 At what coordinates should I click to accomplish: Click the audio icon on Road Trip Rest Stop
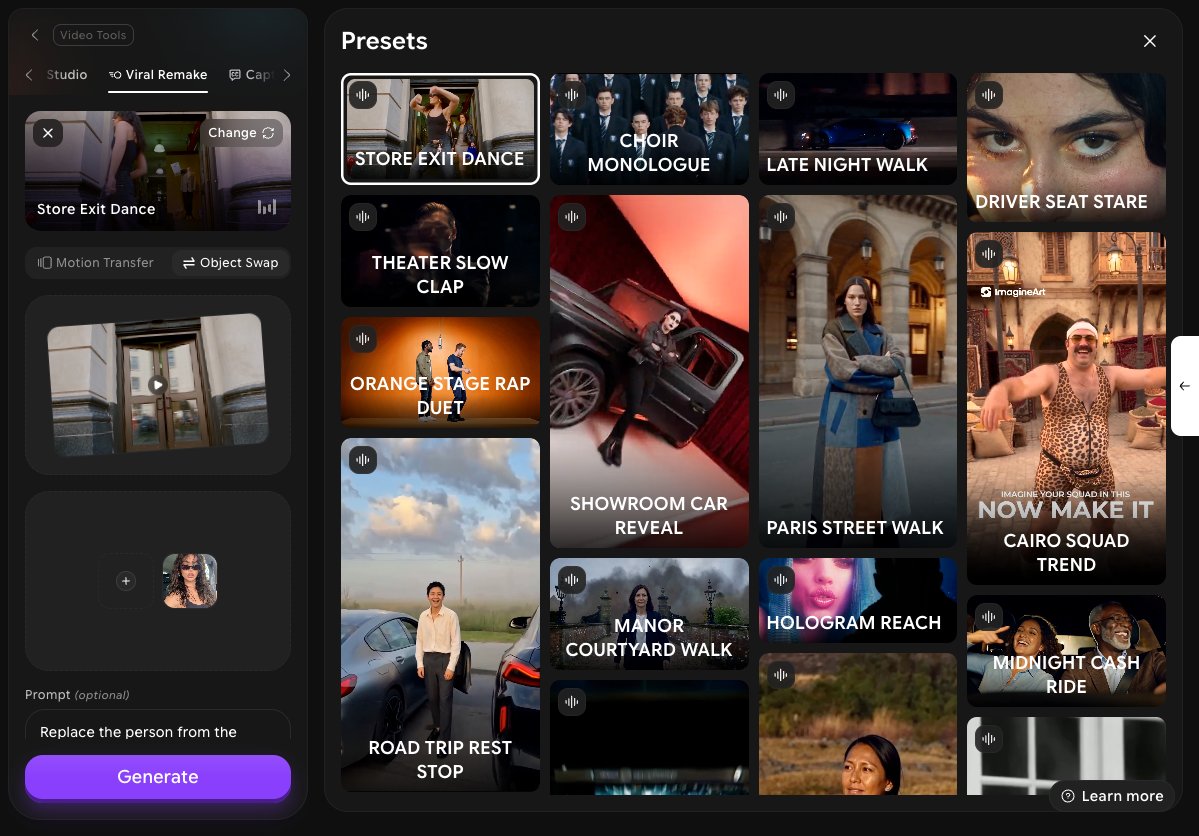(362, 460)
